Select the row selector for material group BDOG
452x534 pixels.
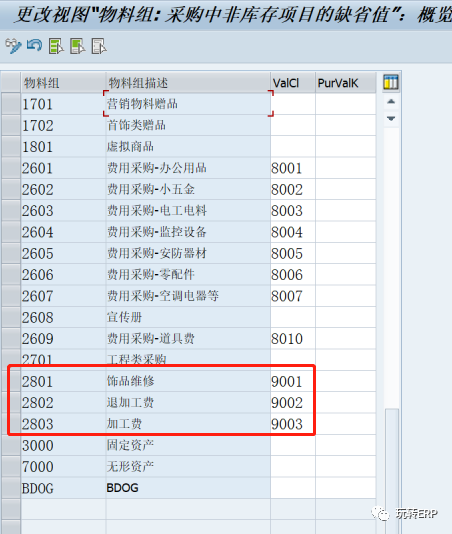(11, 488)
